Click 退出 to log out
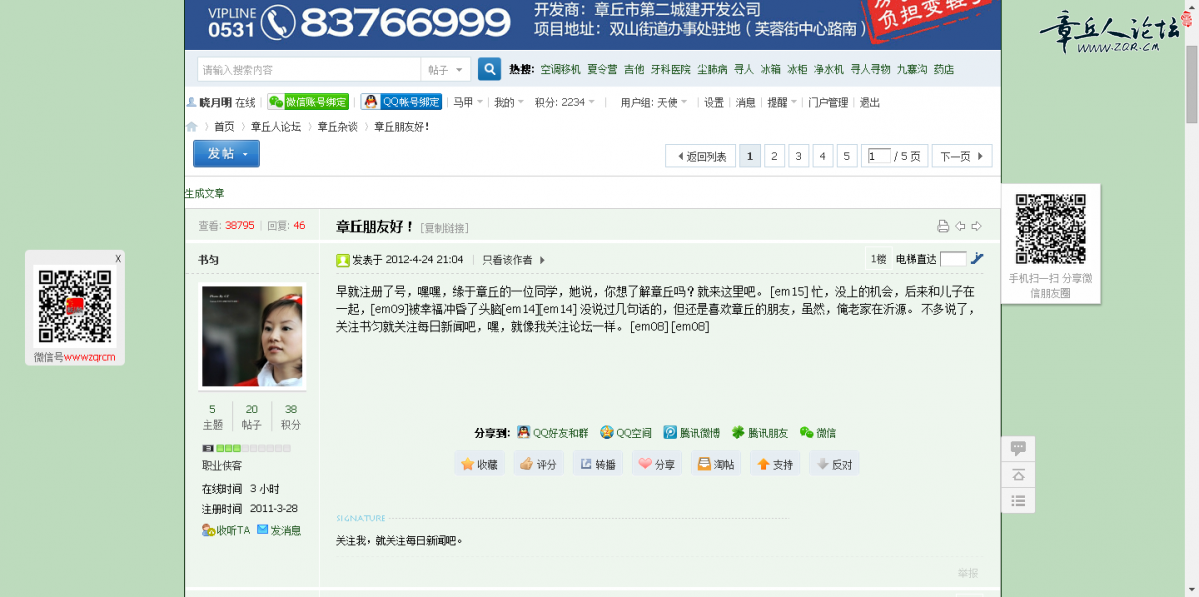Screen dimensions: 1199x597 coord(870,102)
